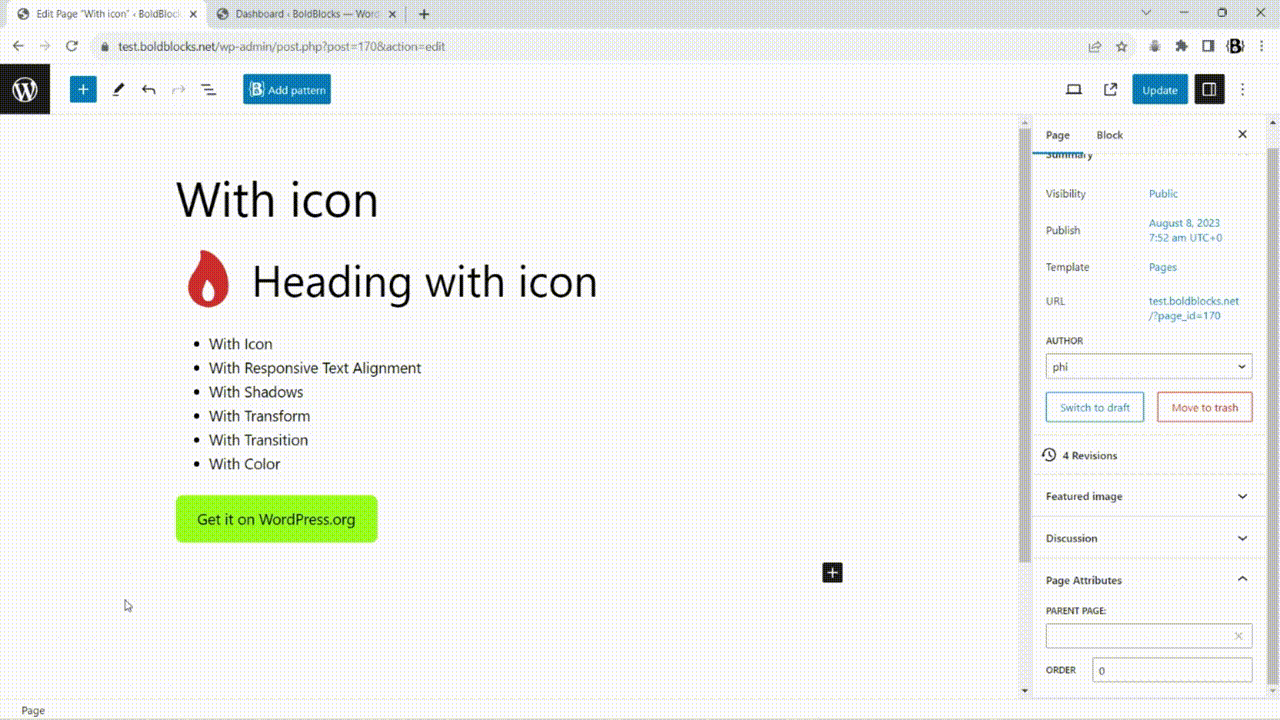Open a new browser tab
The height and width of the screenshot is (720, 1280).
click(x=424, y=14)
